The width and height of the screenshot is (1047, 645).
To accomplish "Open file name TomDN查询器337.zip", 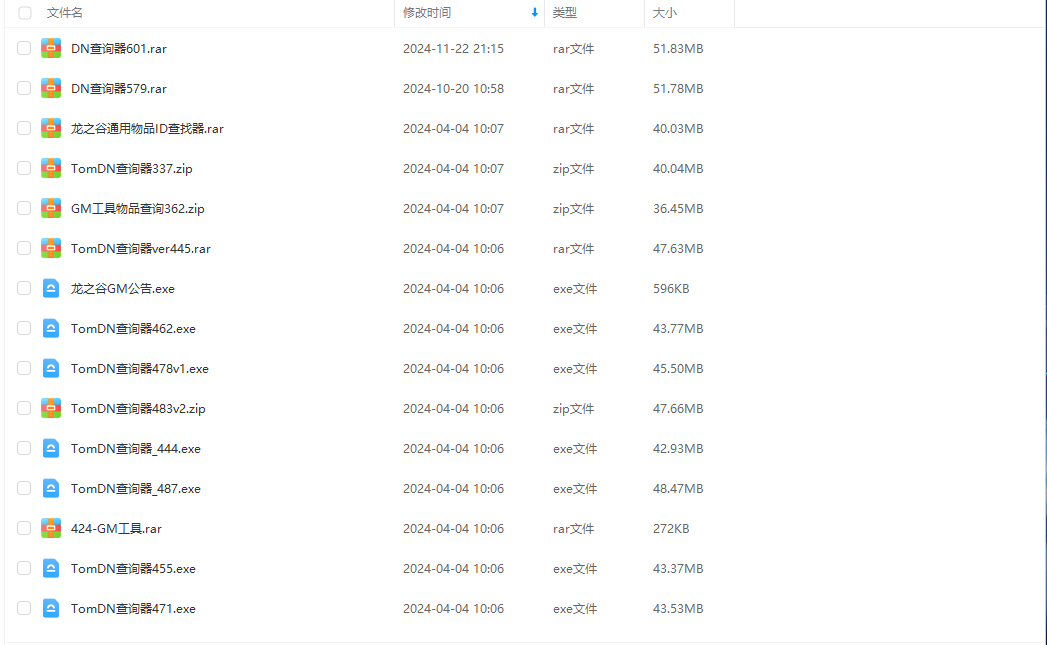I will (132, 169).
